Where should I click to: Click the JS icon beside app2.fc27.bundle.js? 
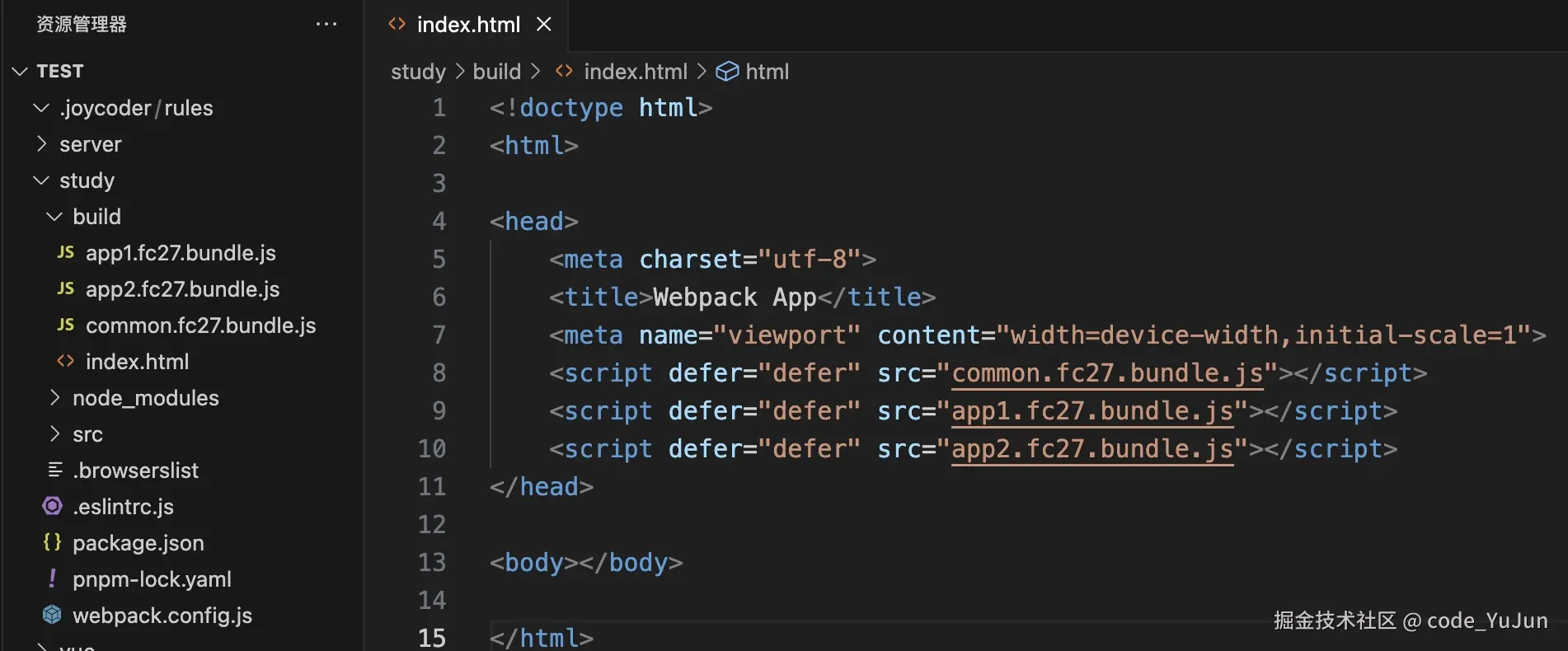[65, 288]
